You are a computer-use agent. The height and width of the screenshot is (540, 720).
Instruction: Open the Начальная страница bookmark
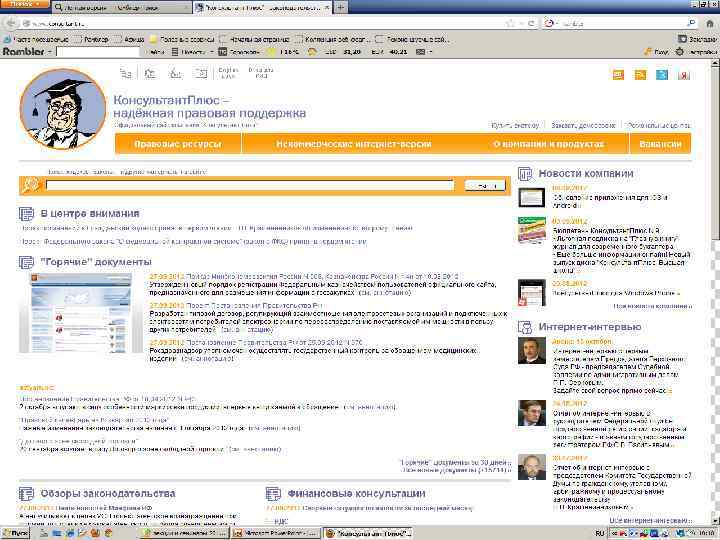click(x=255, y=39)
